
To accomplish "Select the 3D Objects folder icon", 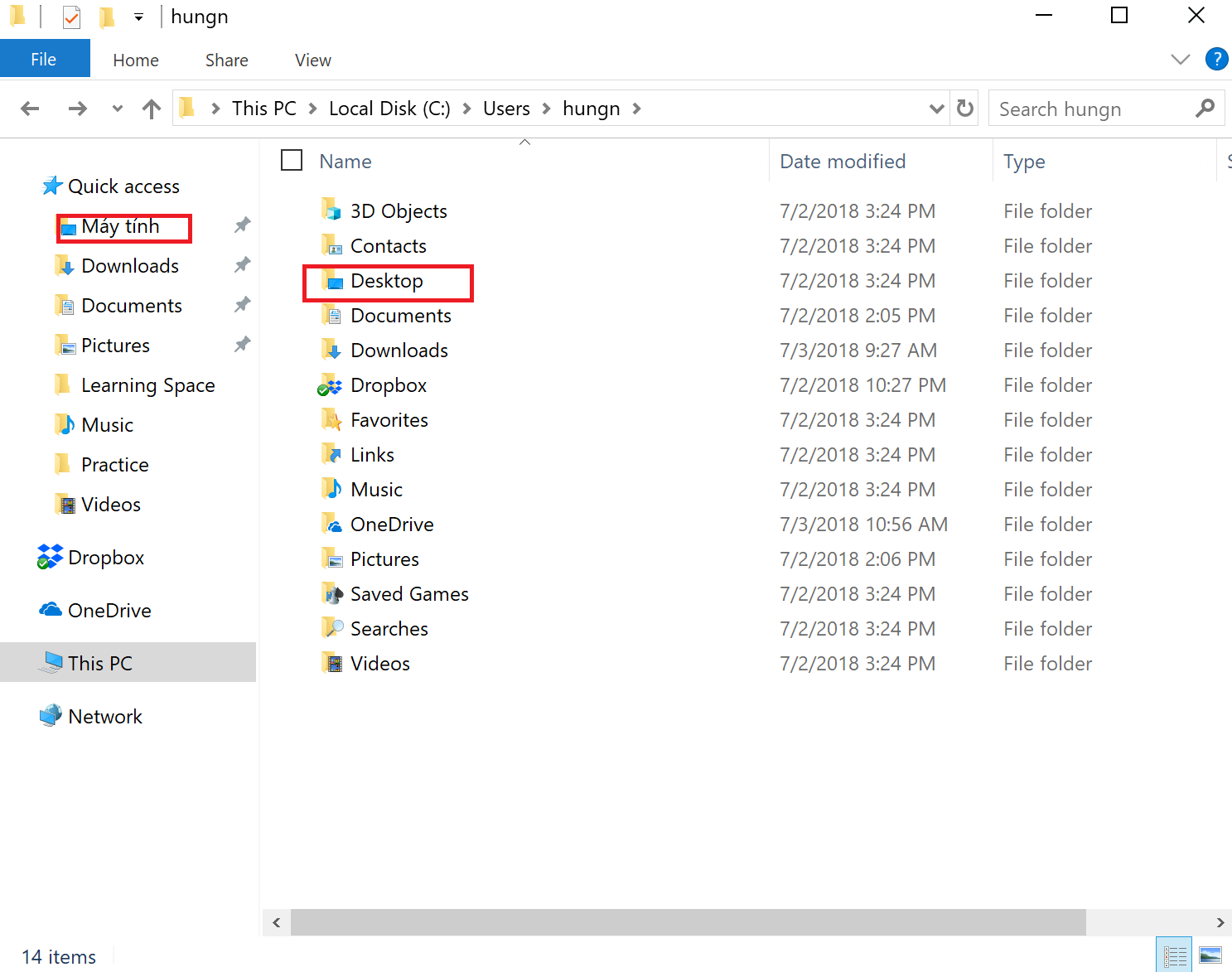I will pos(332,210).
